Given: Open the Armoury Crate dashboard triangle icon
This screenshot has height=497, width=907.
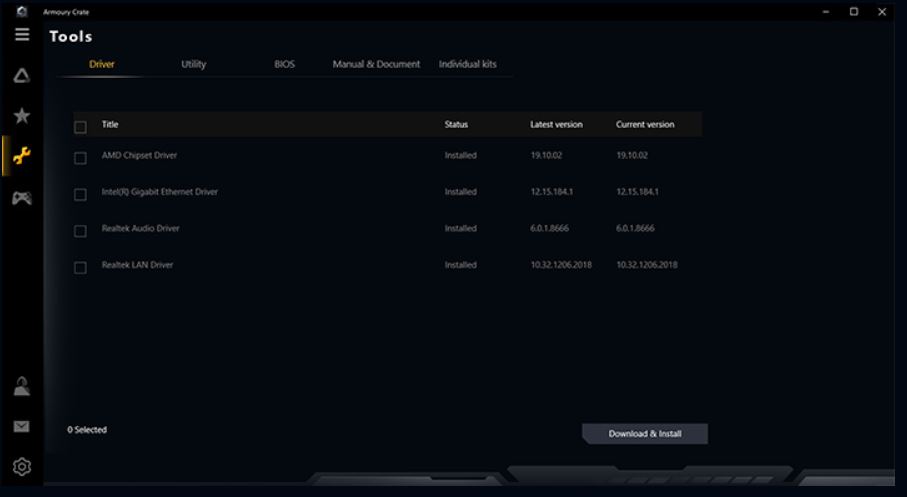Looking at the screenshot, I should click(x=21, y=76).
